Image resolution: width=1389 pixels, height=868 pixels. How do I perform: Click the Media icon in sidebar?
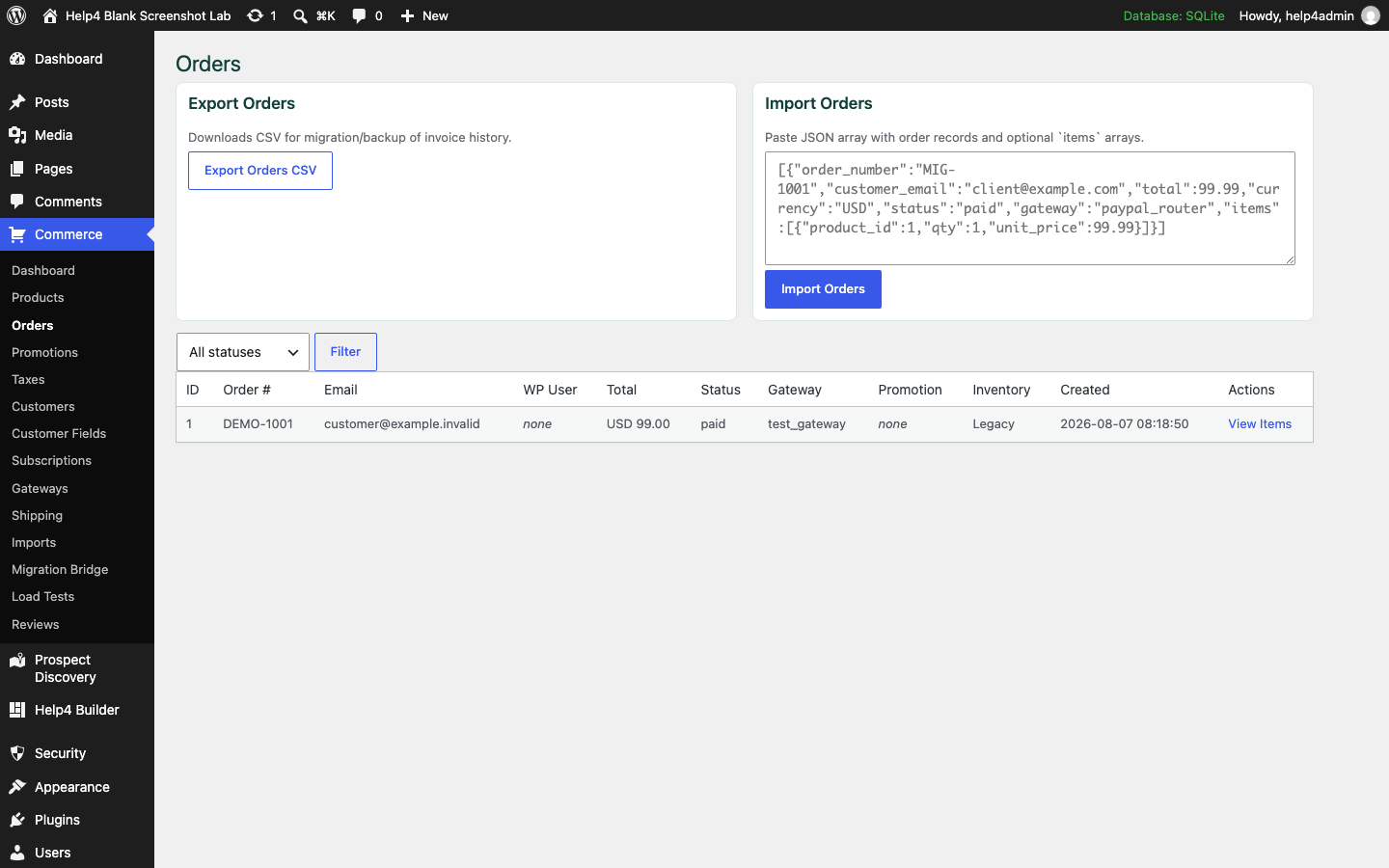17,135
